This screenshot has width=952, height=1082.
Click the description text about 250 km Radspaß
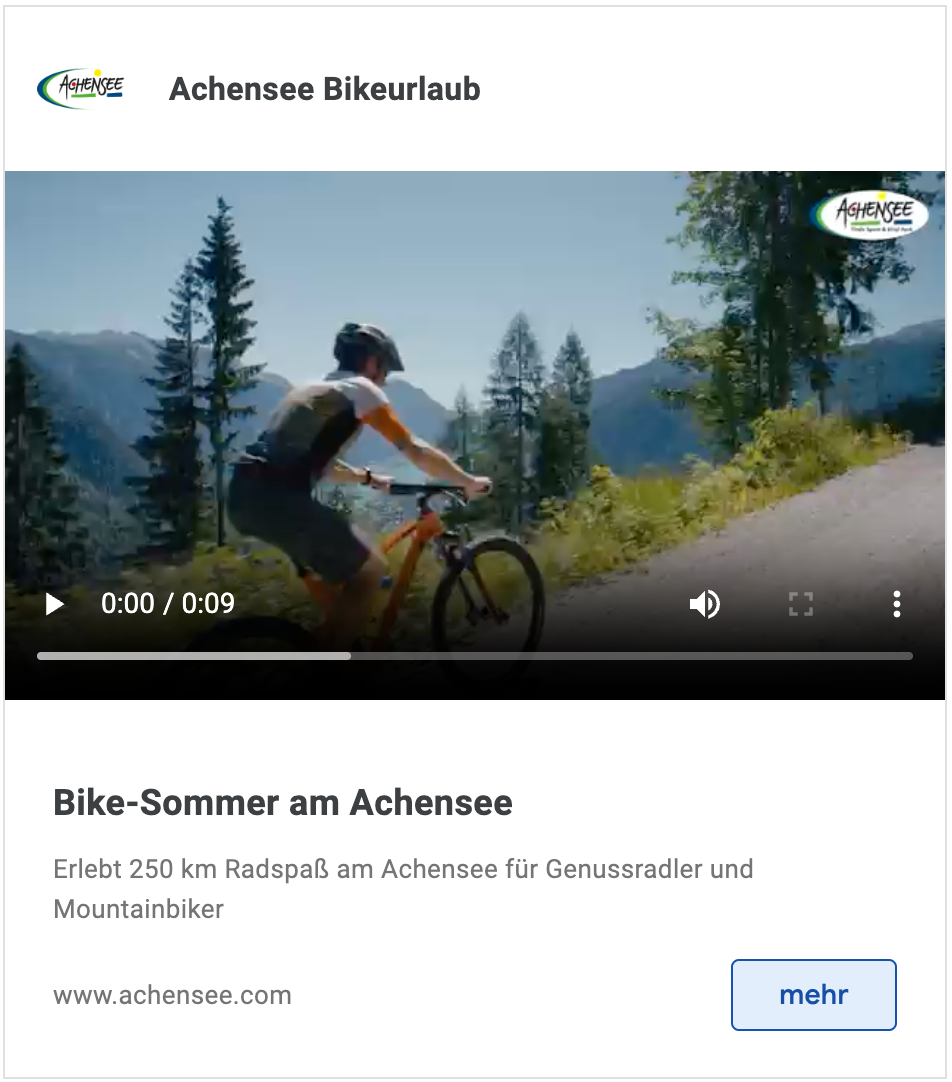click(403, 889)
